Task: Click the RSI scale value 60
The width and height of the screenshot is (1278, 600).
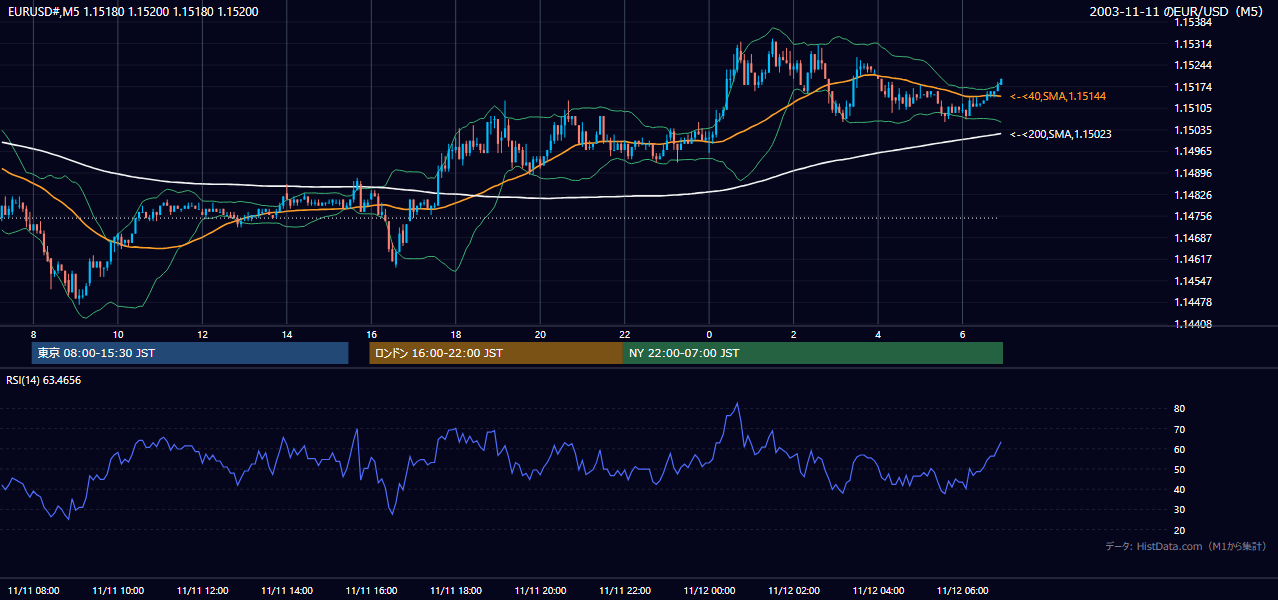Action: point(1179,449)
